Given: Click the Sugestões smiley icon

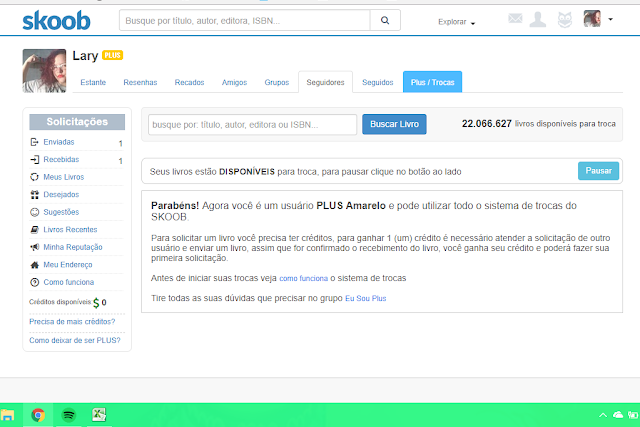Looking at the screenshot, I should [35, 212].
